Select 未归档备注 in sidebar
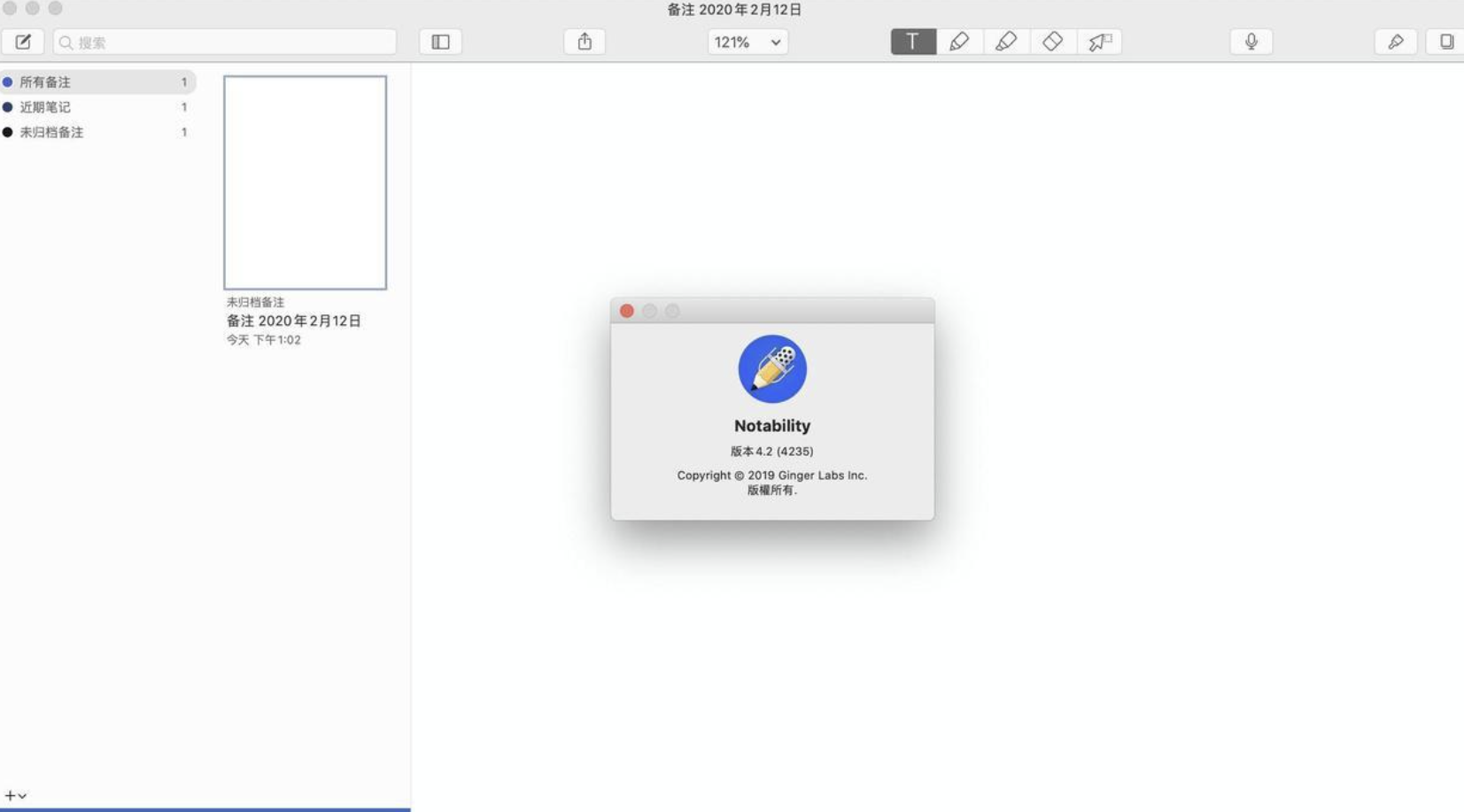Viewport: 1464px width, 812px height. [97, 132]
